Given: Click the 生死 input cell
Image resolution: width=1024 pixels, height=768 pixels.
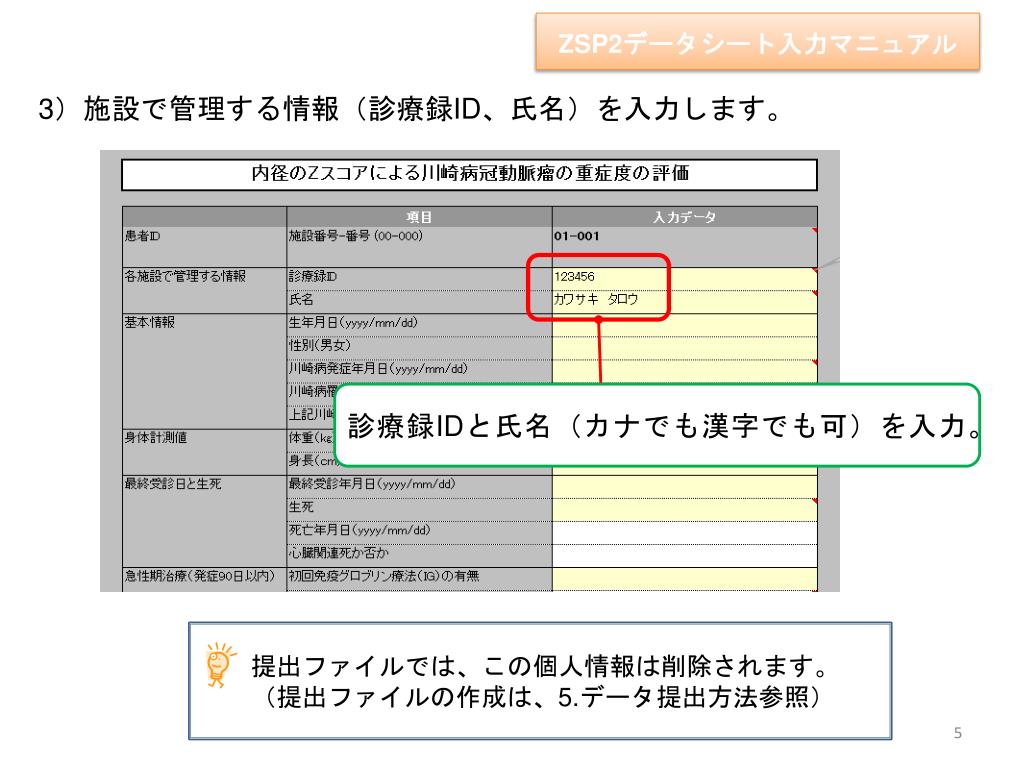Looking at the screenshot, I should [684, 508].
